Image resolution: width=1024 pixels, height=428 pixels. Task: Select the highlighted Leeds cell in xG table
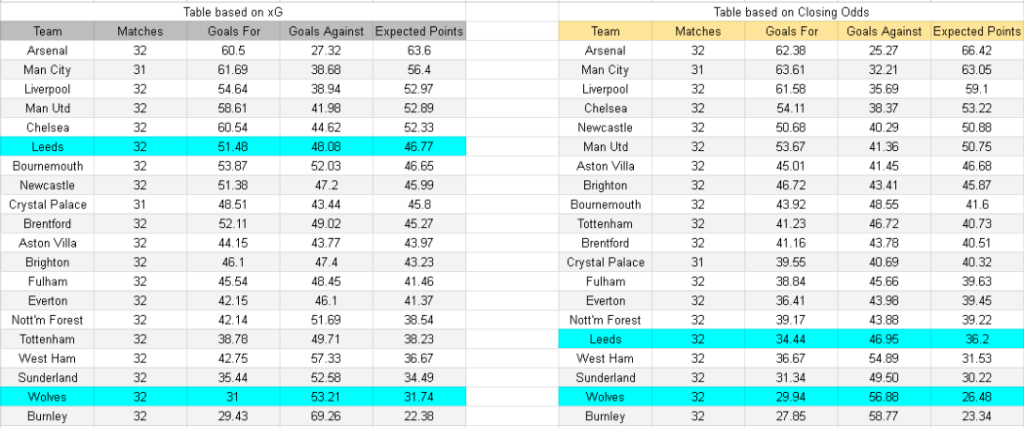coord(47,147)
